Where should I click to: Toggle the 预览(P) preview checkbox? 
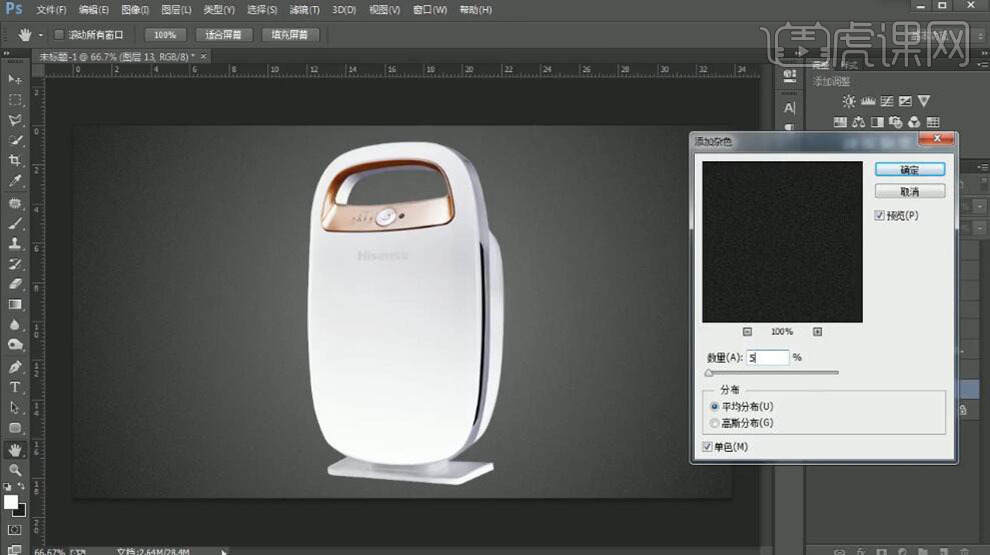click(x=879, y=215)
